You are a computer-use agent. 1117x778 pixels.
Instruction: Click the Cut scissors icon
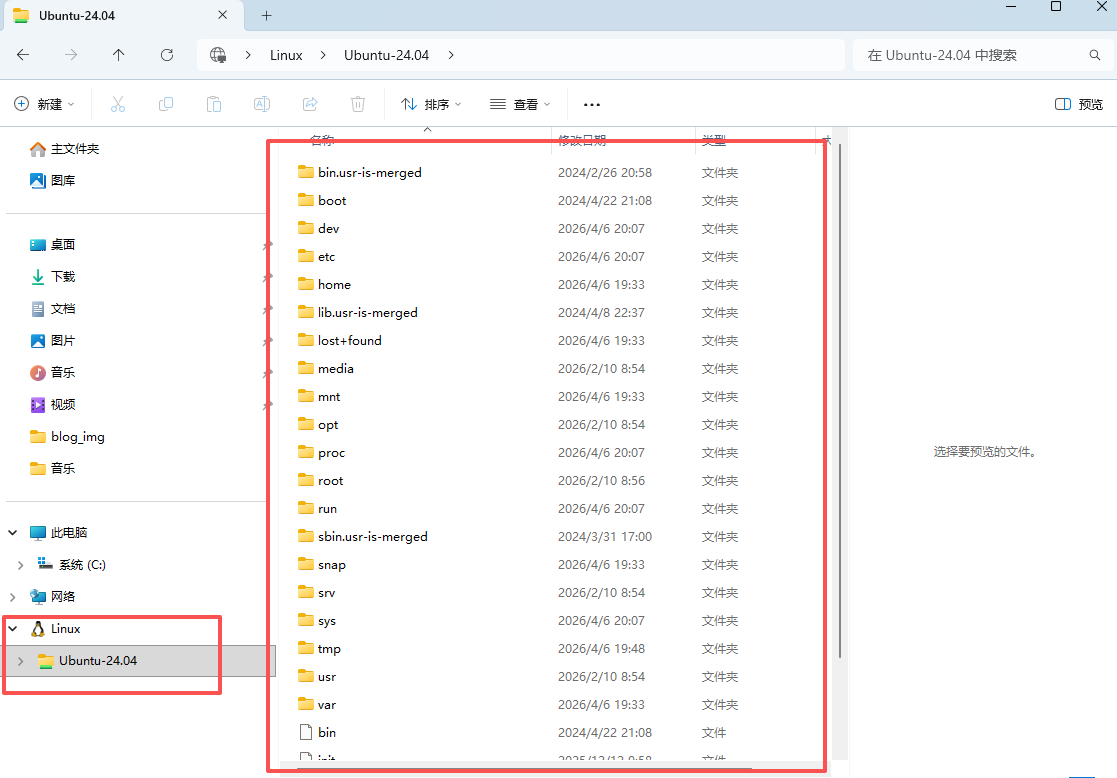coord(118,104)
